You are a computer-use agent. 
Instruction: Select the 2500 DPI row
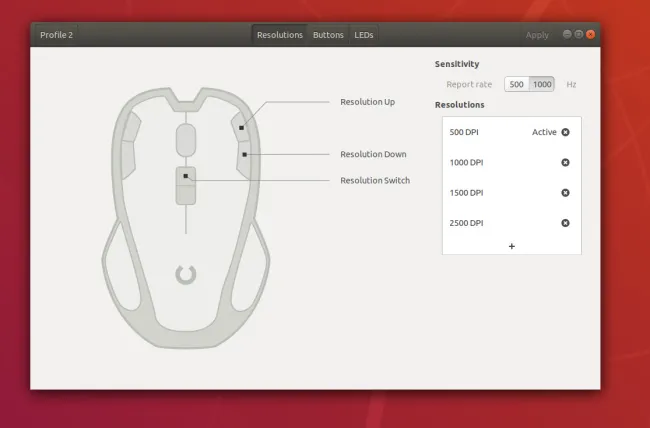click(x=512, y=223)
